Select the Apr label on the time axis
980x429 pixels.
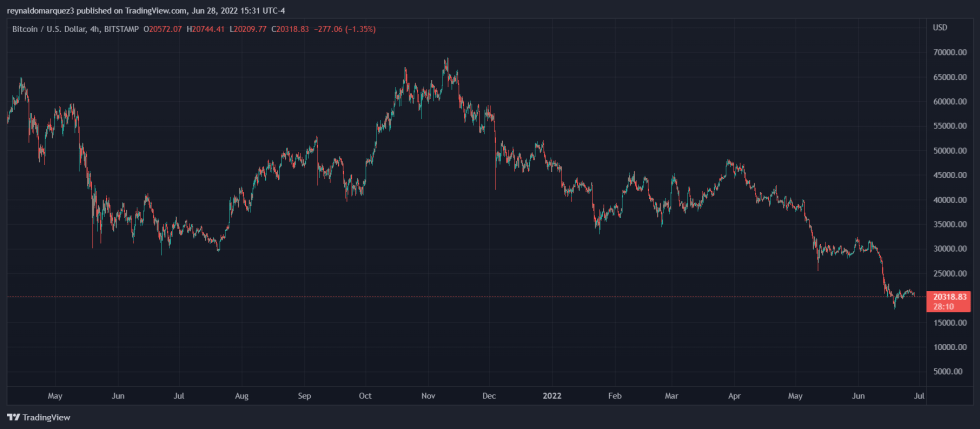tap(734, 395)
